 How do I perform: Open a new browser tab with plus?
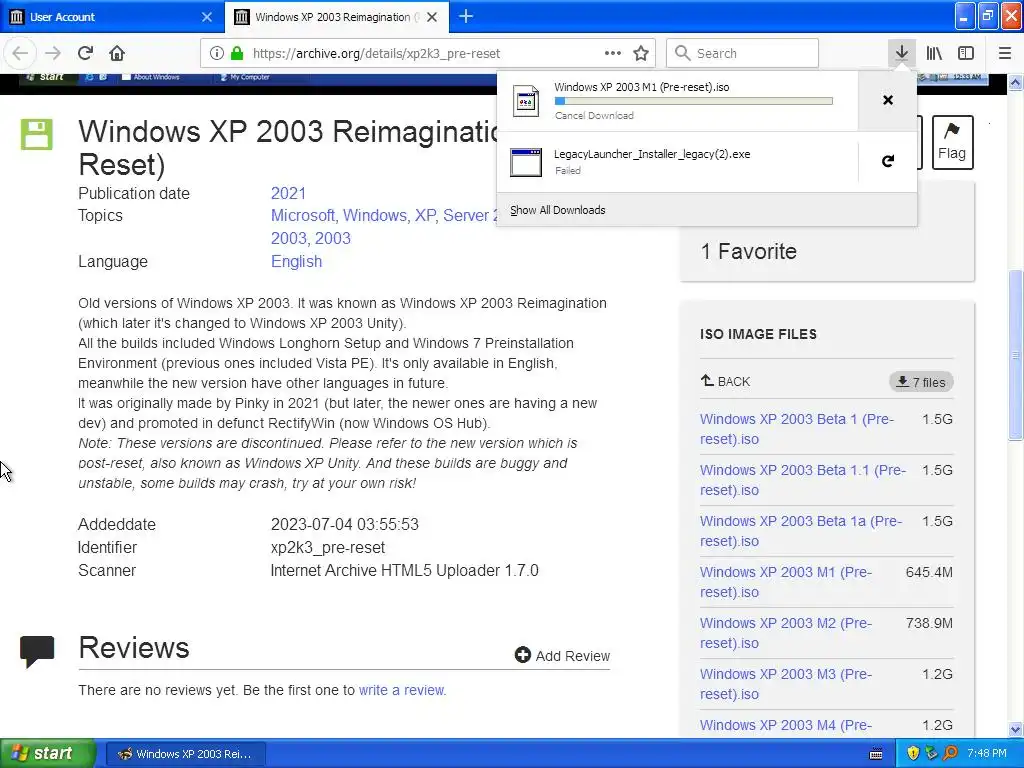(x=466, y=16)
